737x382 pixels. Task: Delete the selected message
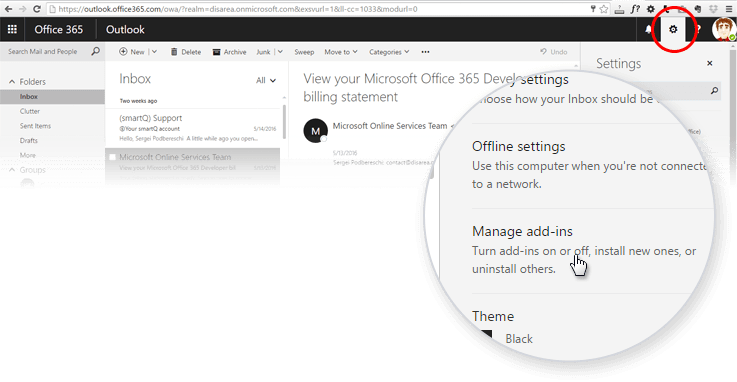186,52
